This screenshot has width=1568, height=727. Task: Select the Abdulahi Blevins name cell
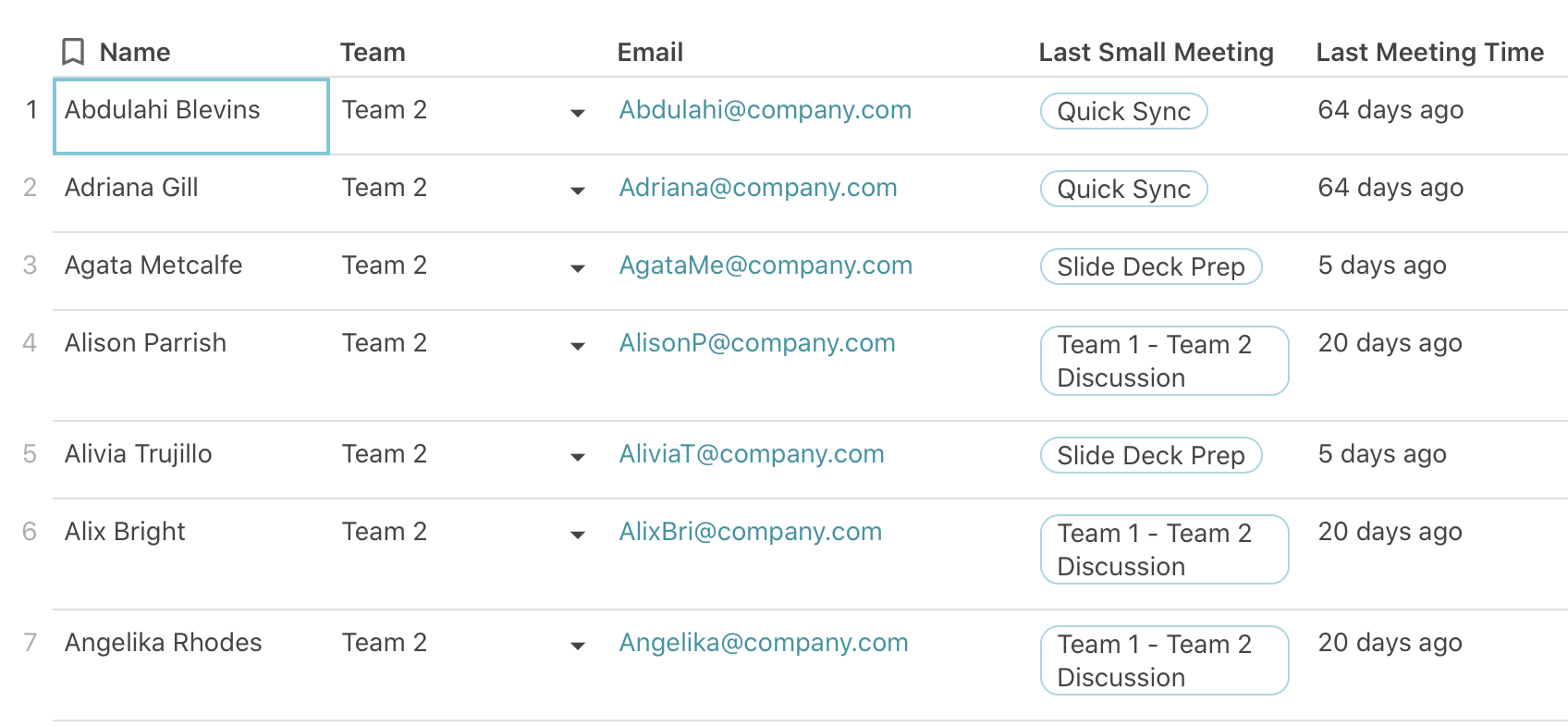(191, 116)
